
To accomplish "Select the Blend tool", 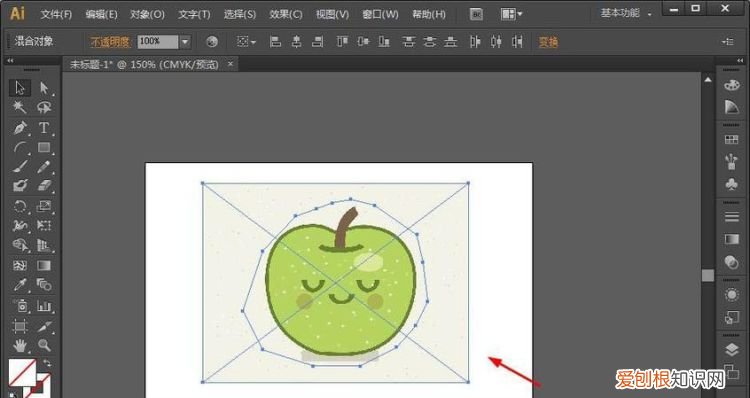I will pos(44,285).
